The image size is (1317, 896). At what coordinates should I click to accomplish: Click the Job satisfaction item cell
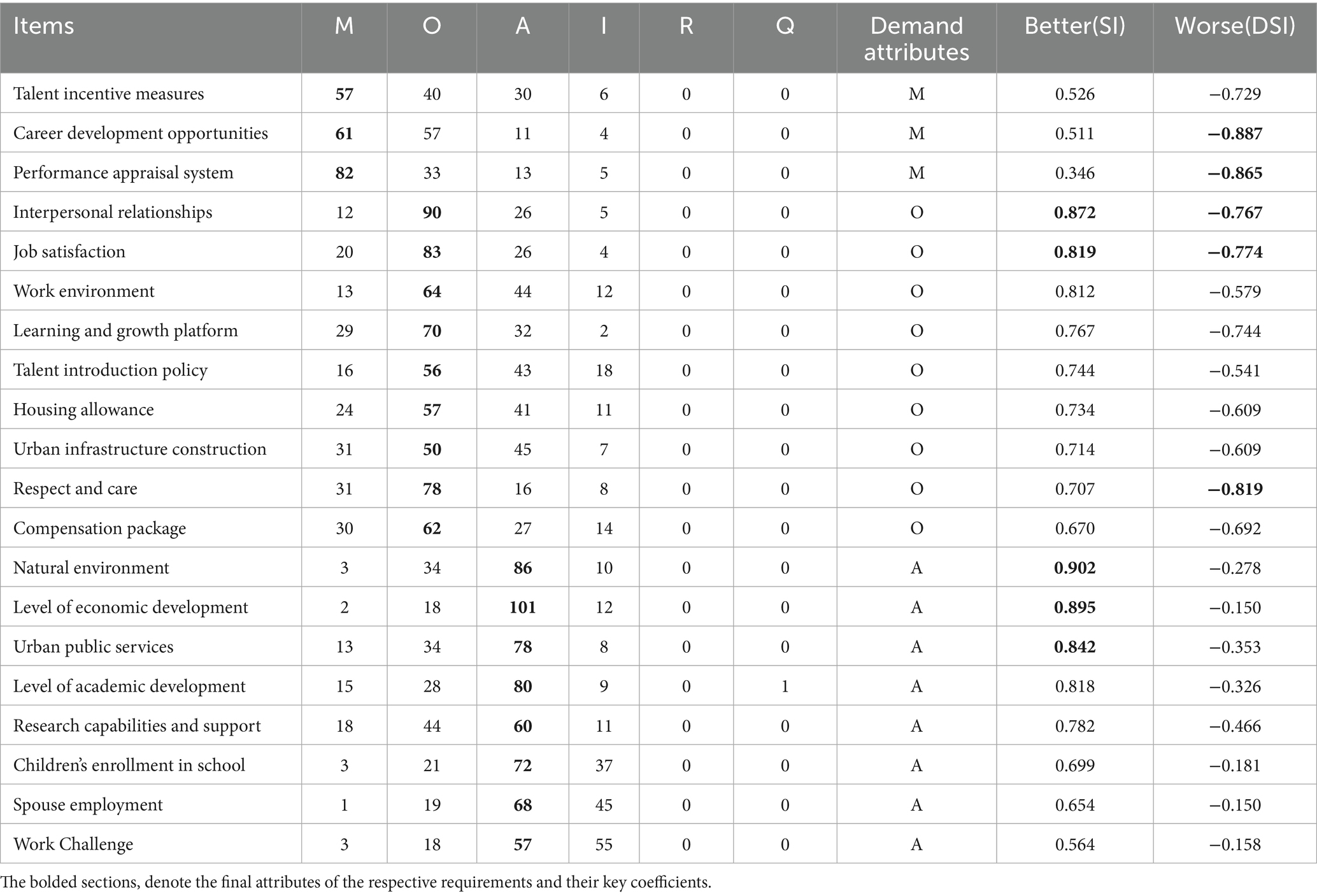coord(69,252)
